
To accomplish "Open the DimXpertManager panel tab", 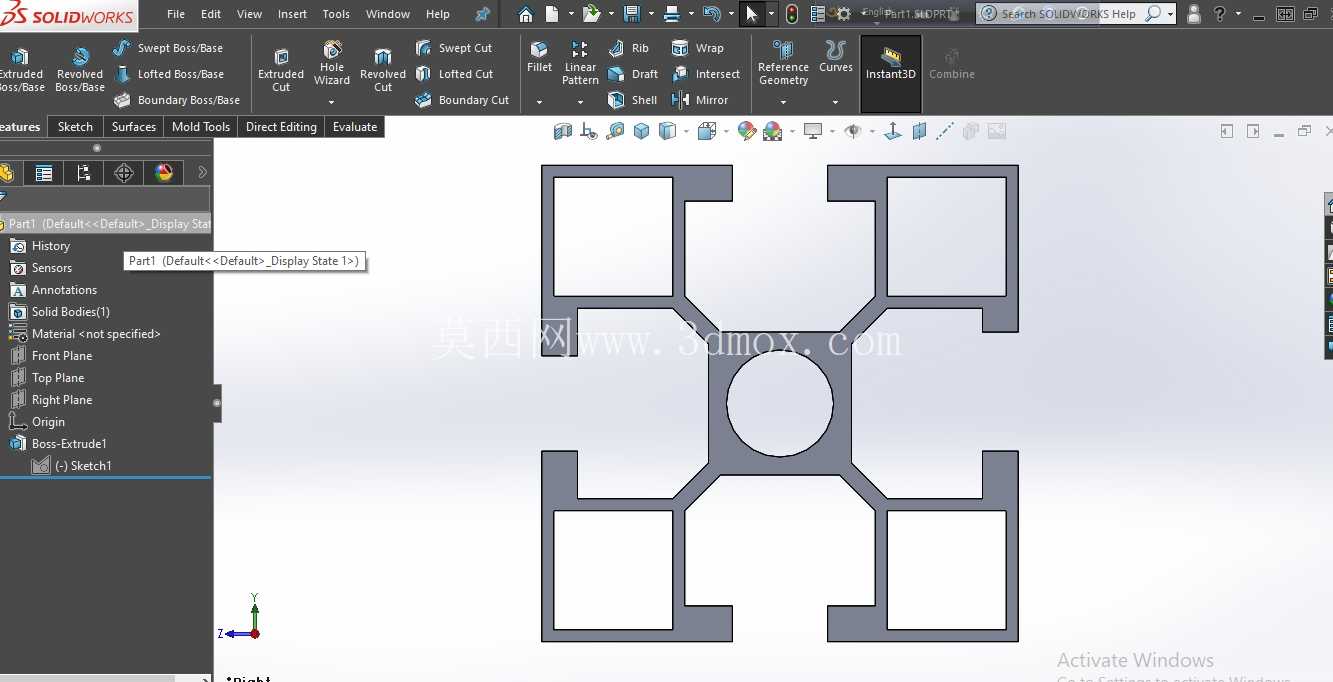I will click(123, 173).
